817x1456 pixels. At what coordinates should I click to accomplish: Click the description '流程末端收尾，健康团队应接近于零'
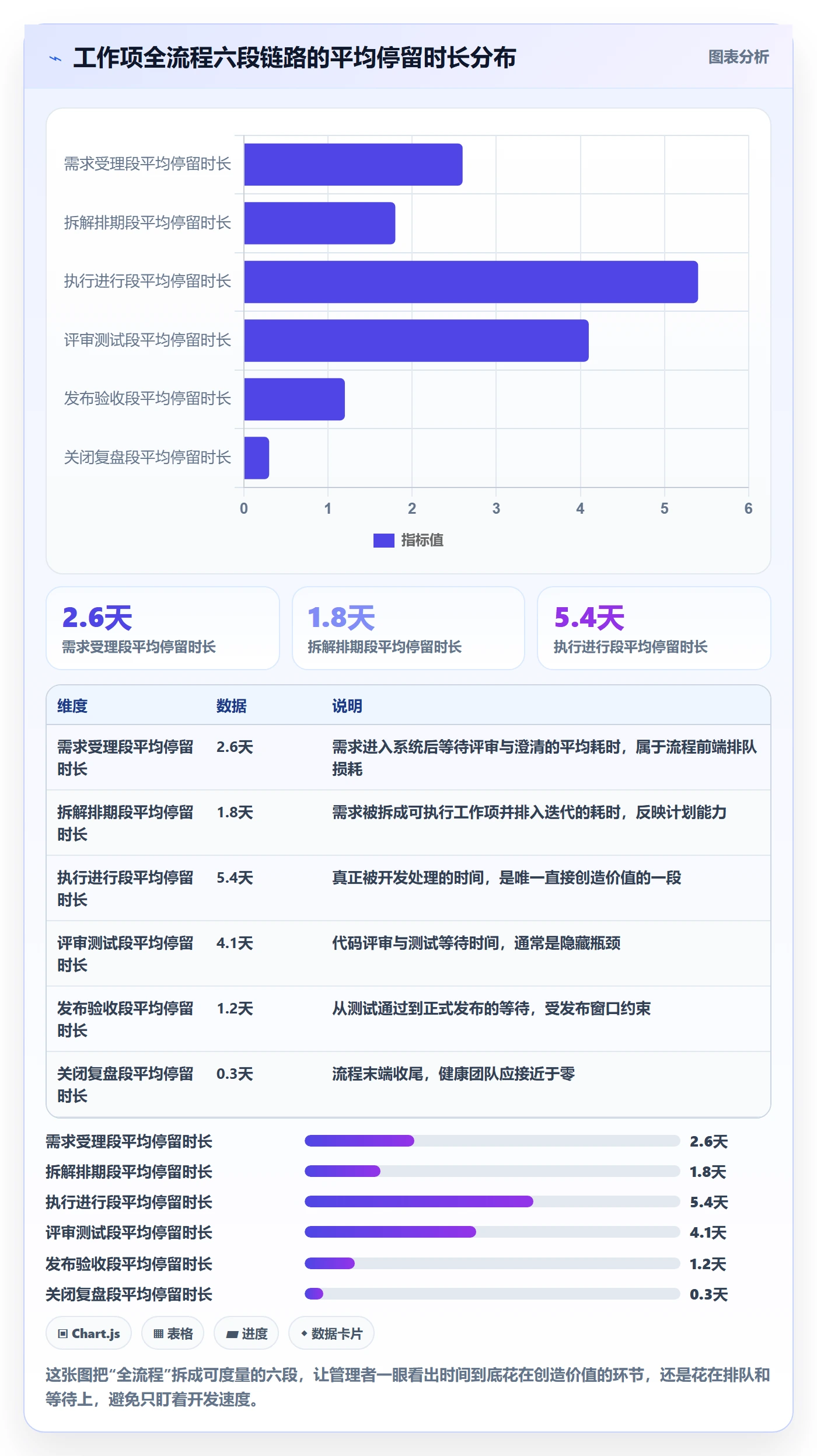[453, 1074]
